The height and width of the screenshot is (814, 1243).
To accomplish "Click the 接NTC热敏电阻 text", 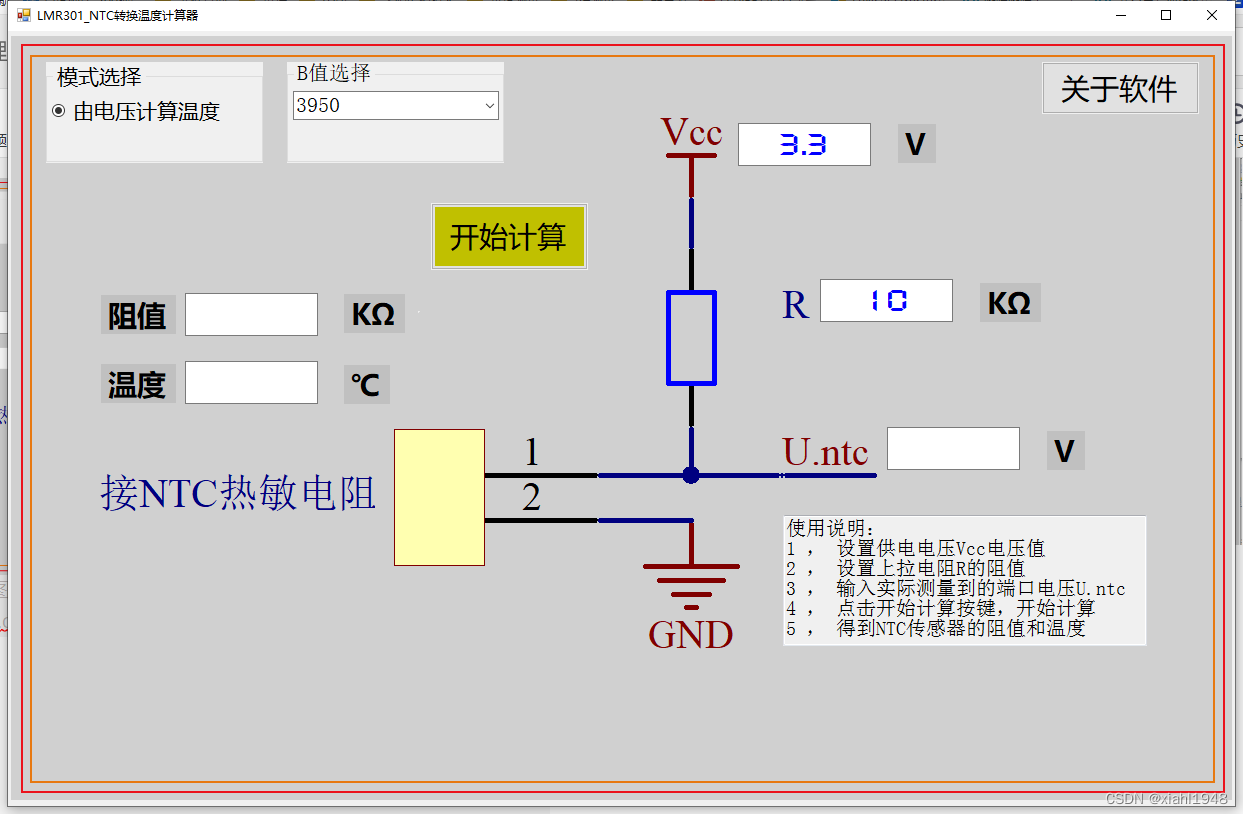I will pyautogui.click(x=238, y=493).
